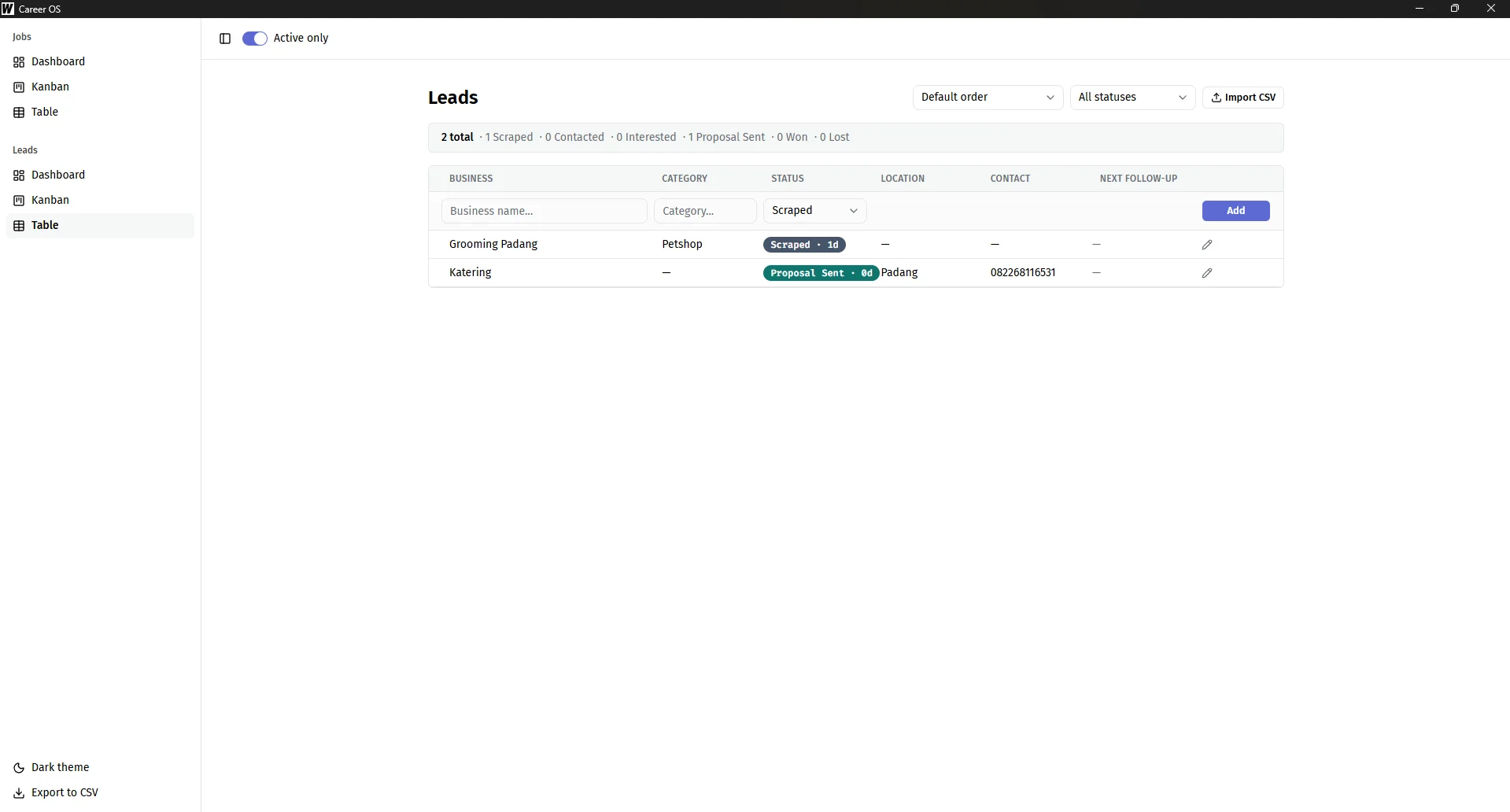This screenshot has height=812, width=1510.
Task: Click the Import CSV button
Action: click(1243, 98)
